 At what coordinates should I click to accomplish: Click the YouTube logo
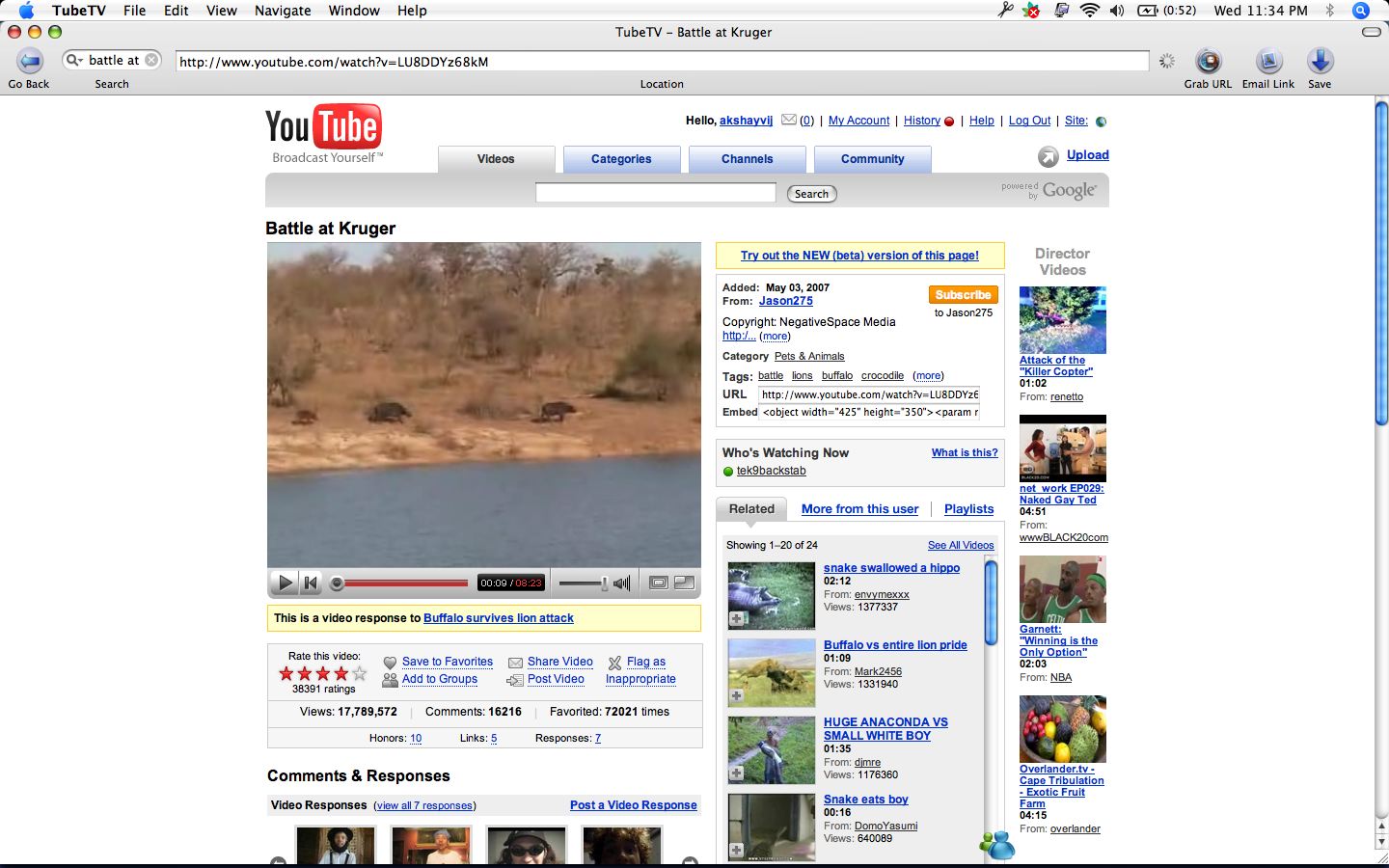coord(323,133)
